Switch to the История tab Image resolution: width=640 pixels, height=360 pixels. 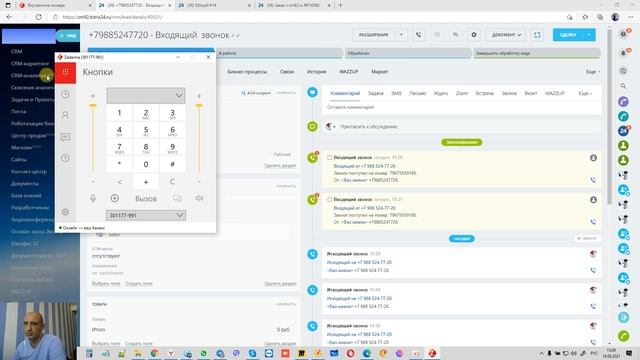pyautogui.click(x=316, y=71)
